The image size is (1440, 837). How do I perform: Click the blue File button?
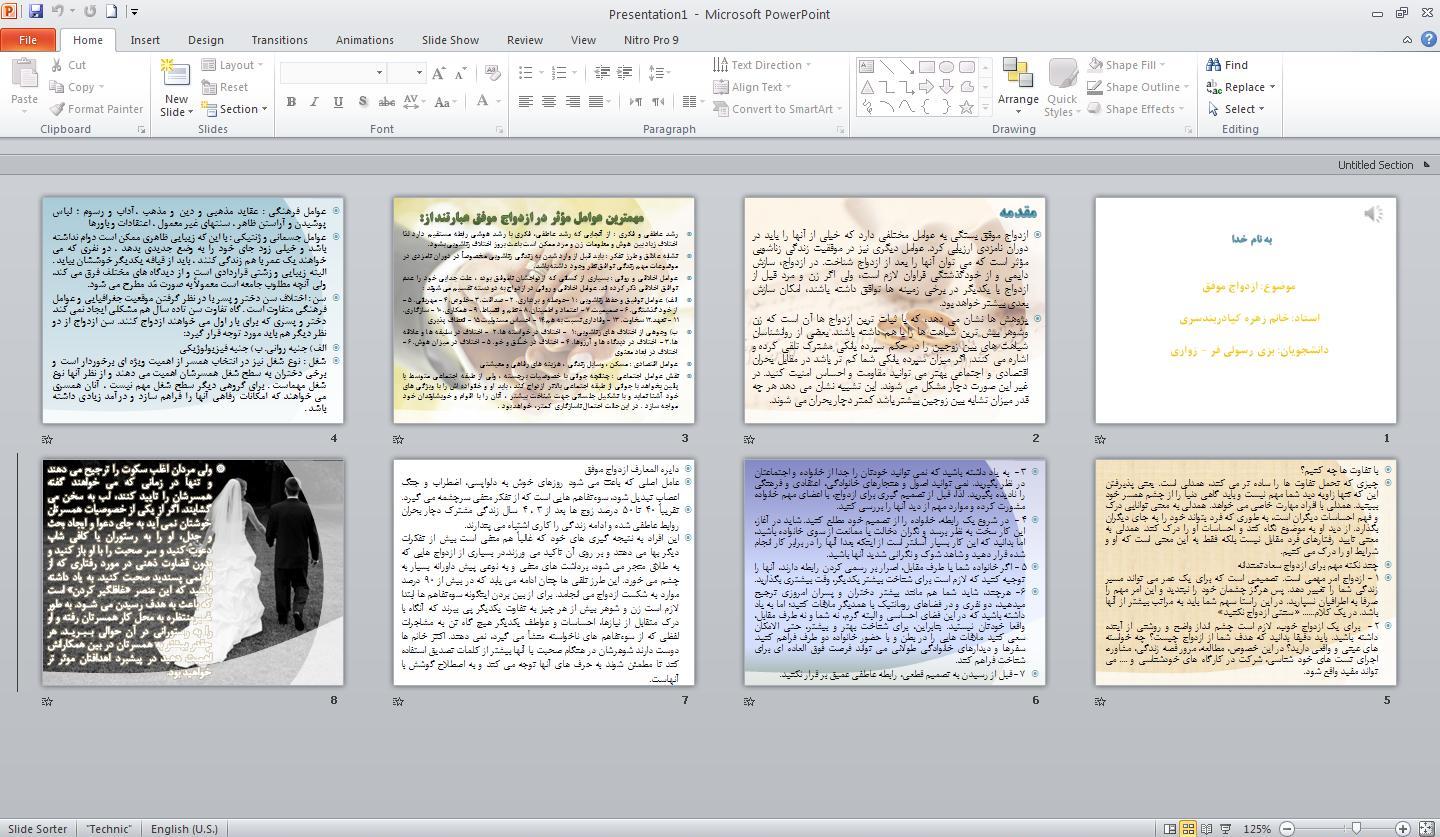click(x=28, y=40)
